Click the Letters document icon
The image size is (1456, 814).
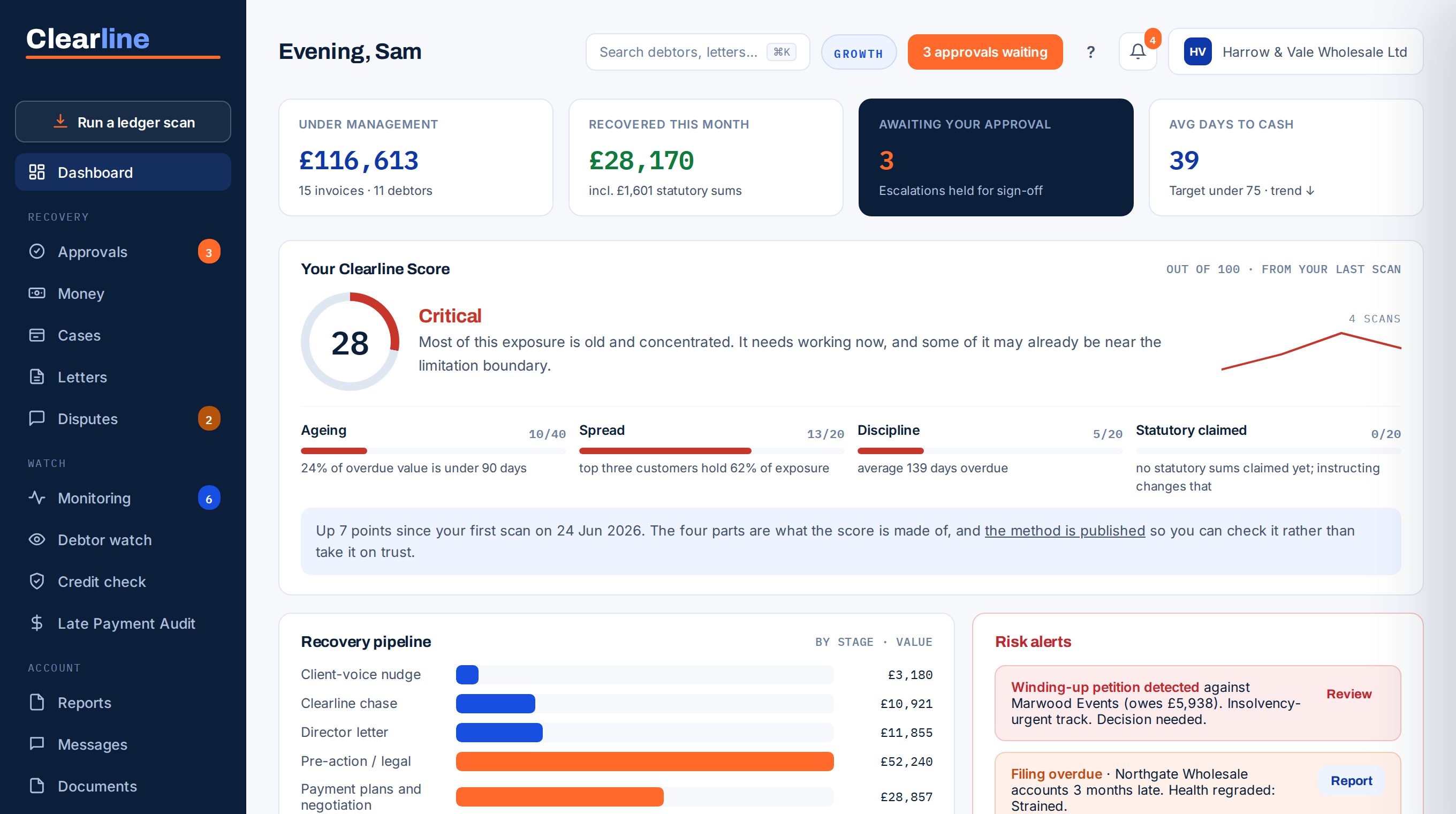pos(37,376)
